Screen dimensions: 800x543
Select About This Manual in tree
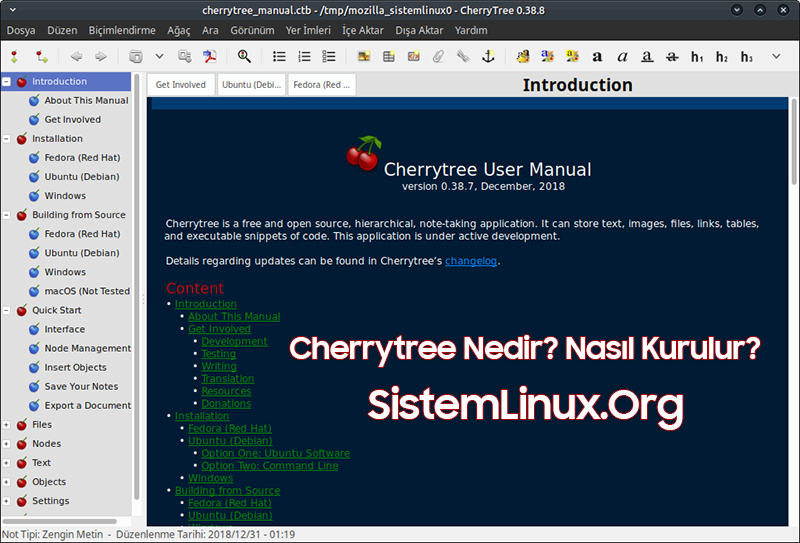[x=86, y=101]
